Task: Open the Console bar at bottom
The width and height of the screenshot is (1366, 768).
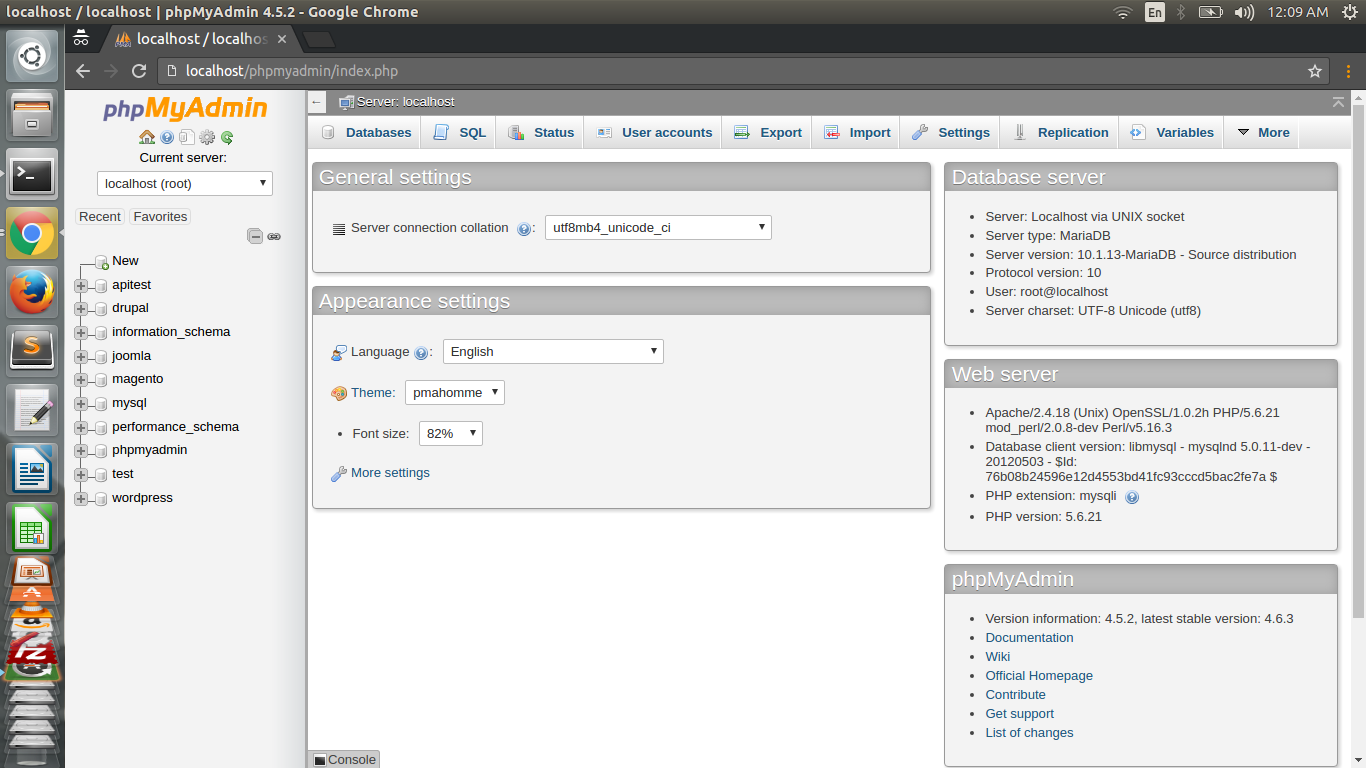Action: click(x=345, y=759)
